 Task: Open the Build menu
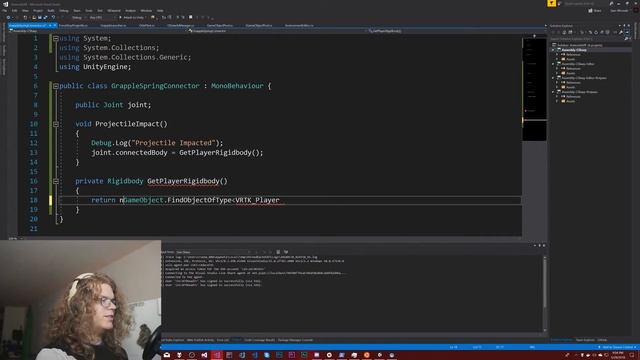pyautogui.click(x=51, y=11)
